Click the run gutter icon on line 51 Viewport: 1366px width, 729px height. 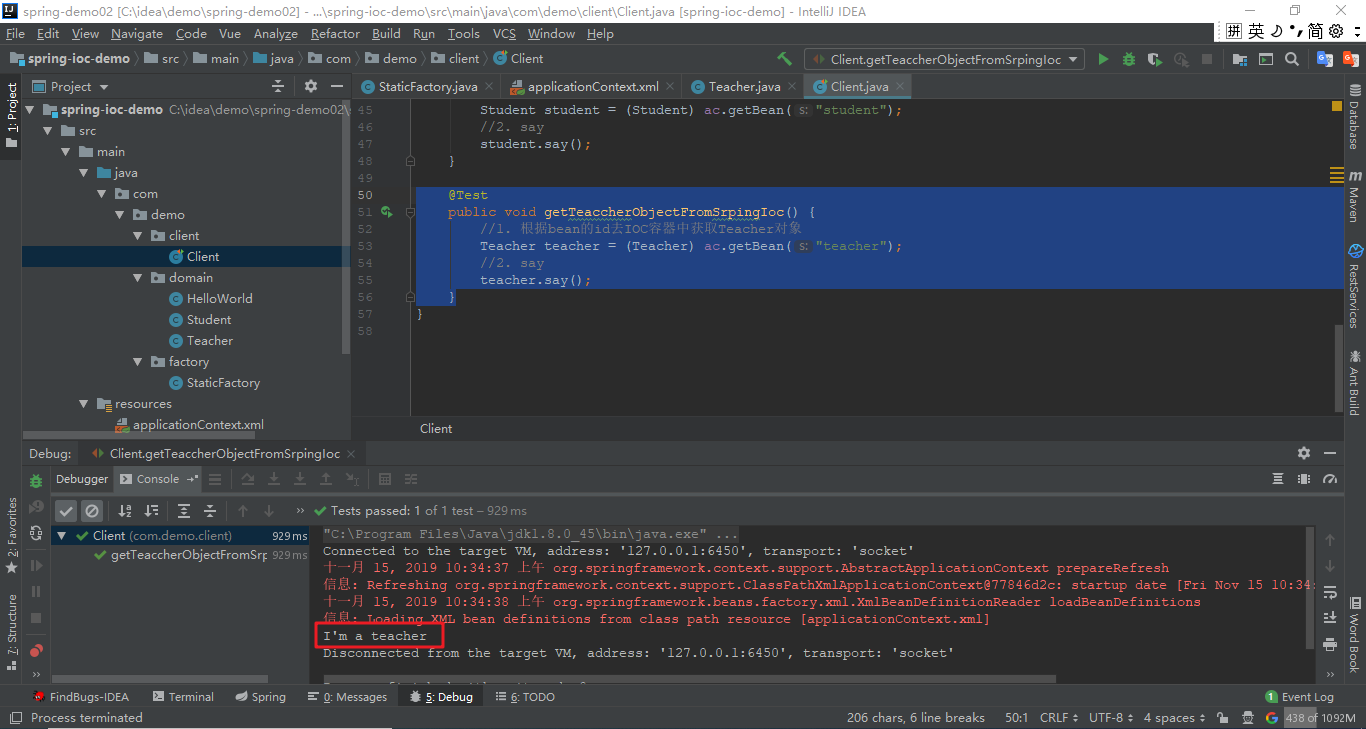pyautogui.click(x=387, y=212)
